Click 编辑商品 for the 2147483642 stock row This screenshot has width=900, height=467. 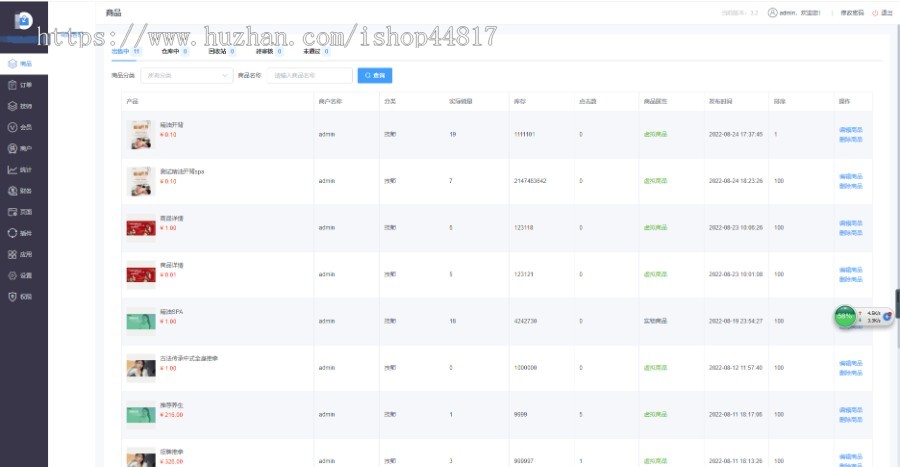(x=851, y=177)
